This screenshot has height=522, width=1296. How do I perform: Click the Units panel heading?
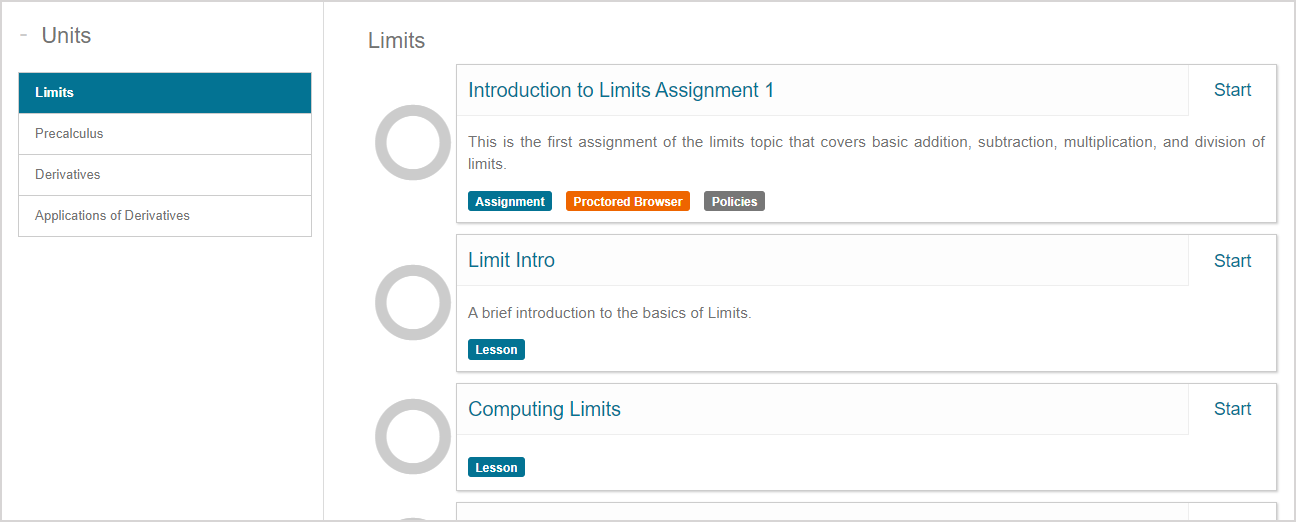pos(66,36)
